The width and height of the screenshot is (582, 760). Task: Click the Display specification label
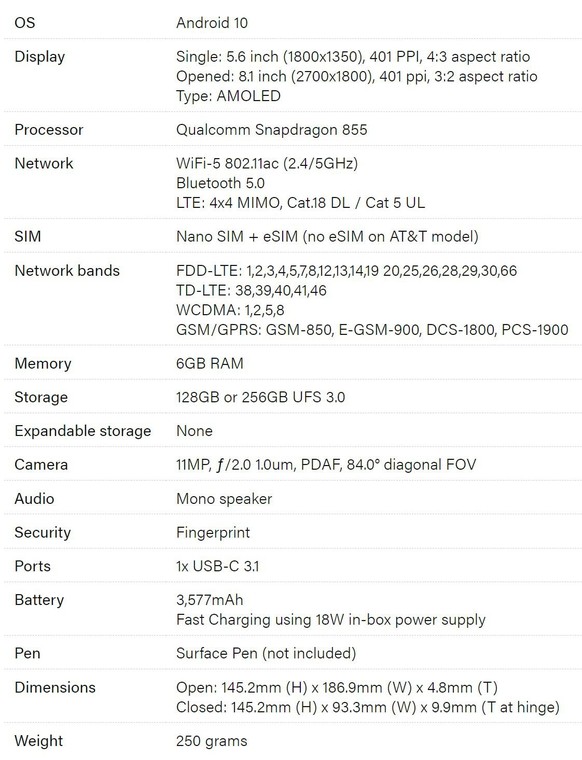click(x=40, y=57)
